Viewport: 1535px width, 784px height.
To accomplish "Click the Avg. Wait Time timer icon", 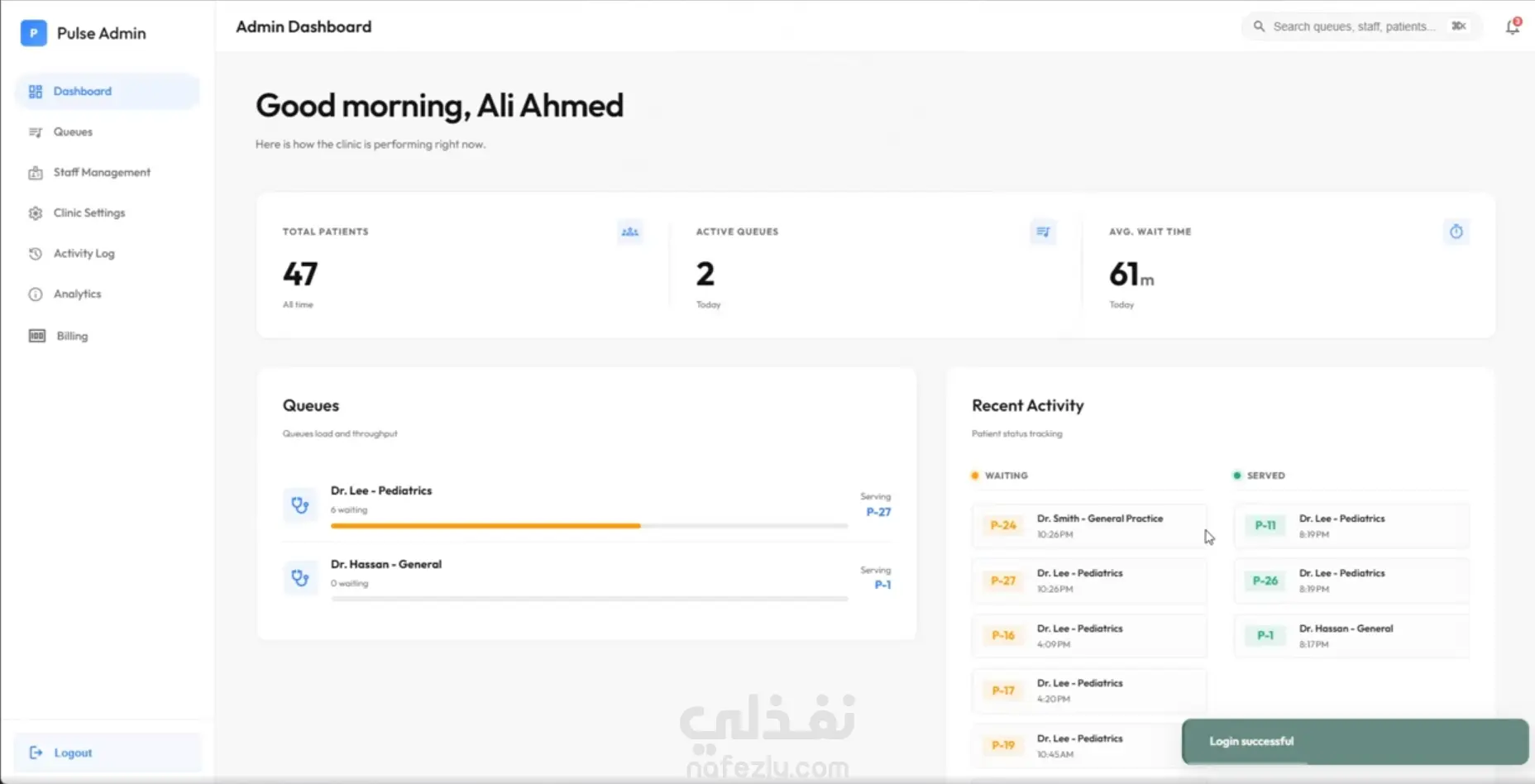I will tap(1456, 232).
